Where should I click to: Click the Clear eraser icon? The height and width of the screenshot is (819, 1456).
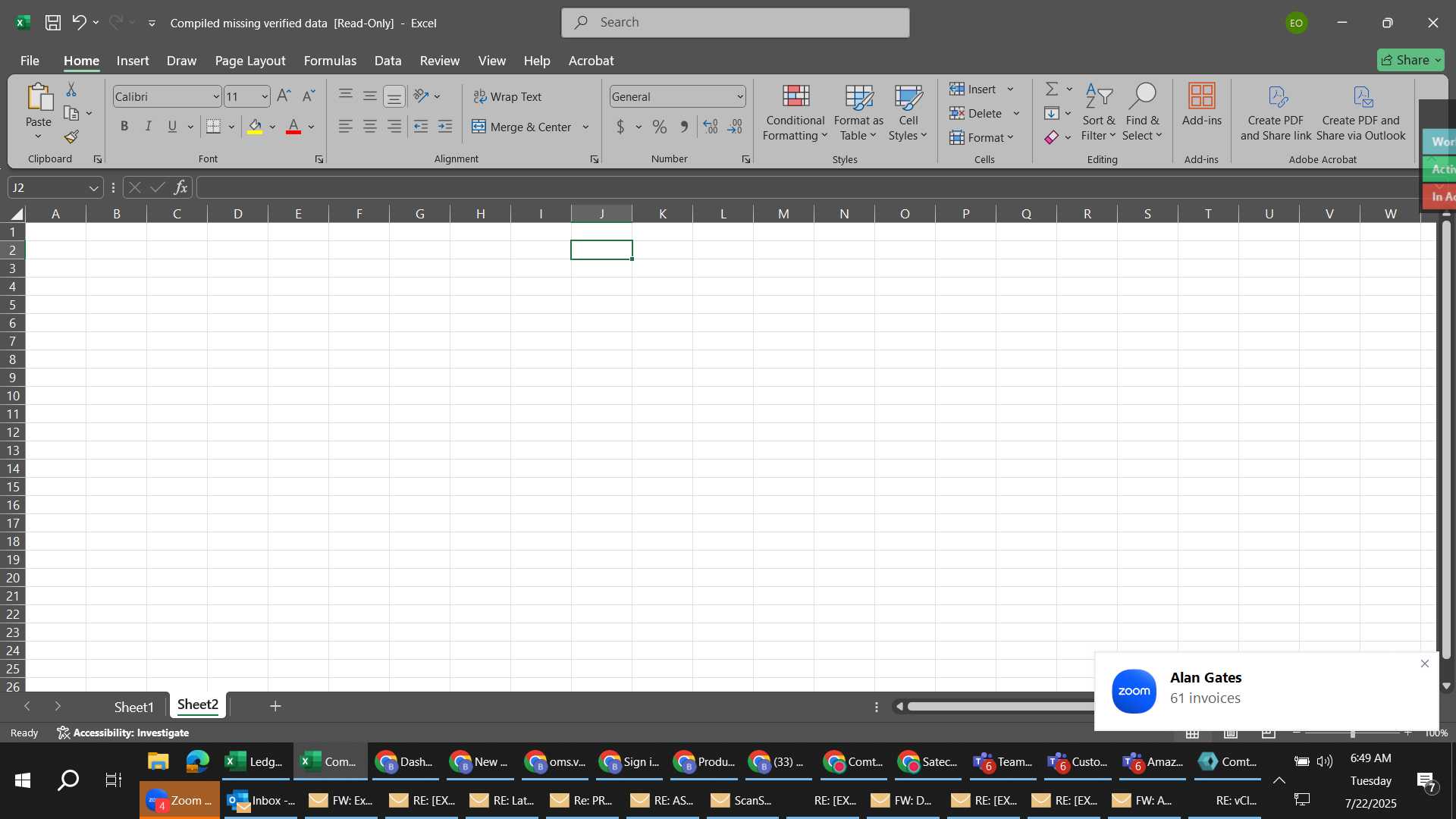pos(1052,137)
